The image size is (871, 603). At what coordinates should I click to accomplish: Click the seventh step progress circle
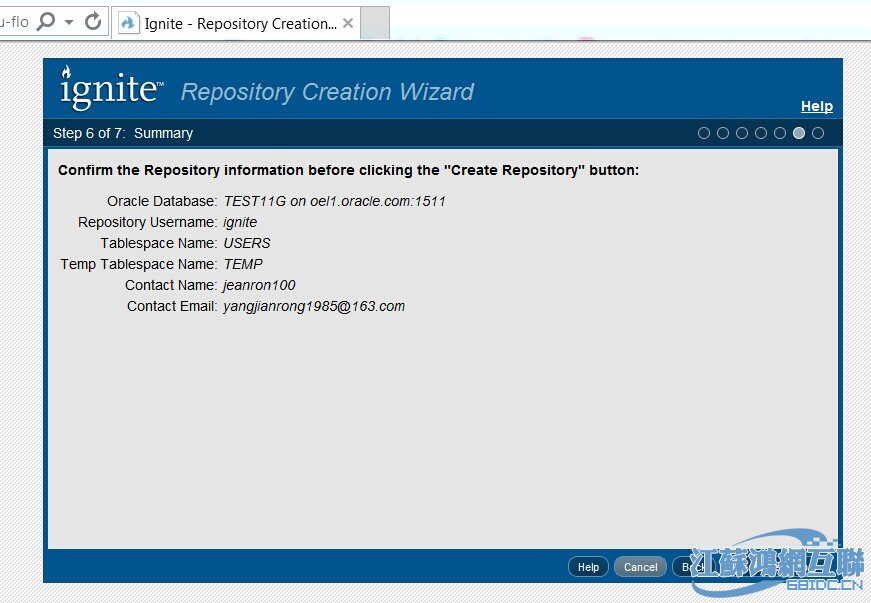[x=818, y=133]
